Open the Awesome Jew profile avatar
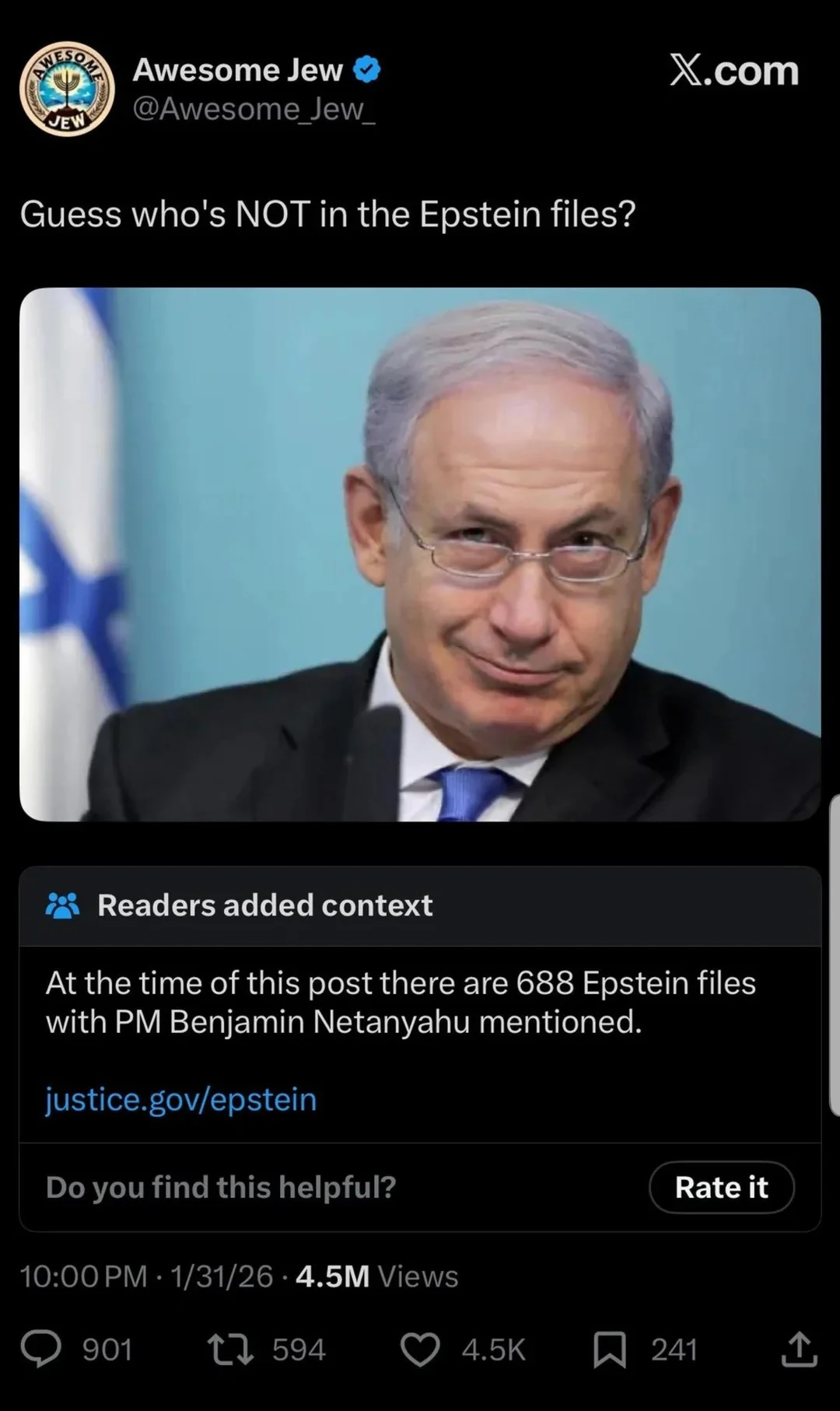Viewport: 840px width, 1411px height. [x=67, y=89]
